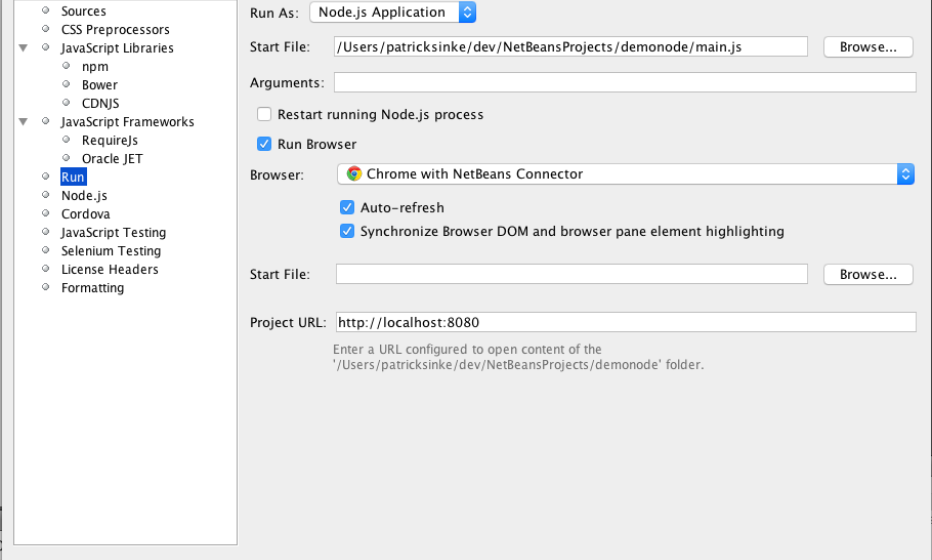
Task: Open the Run As dropdown
Action: tap(393, 13)
